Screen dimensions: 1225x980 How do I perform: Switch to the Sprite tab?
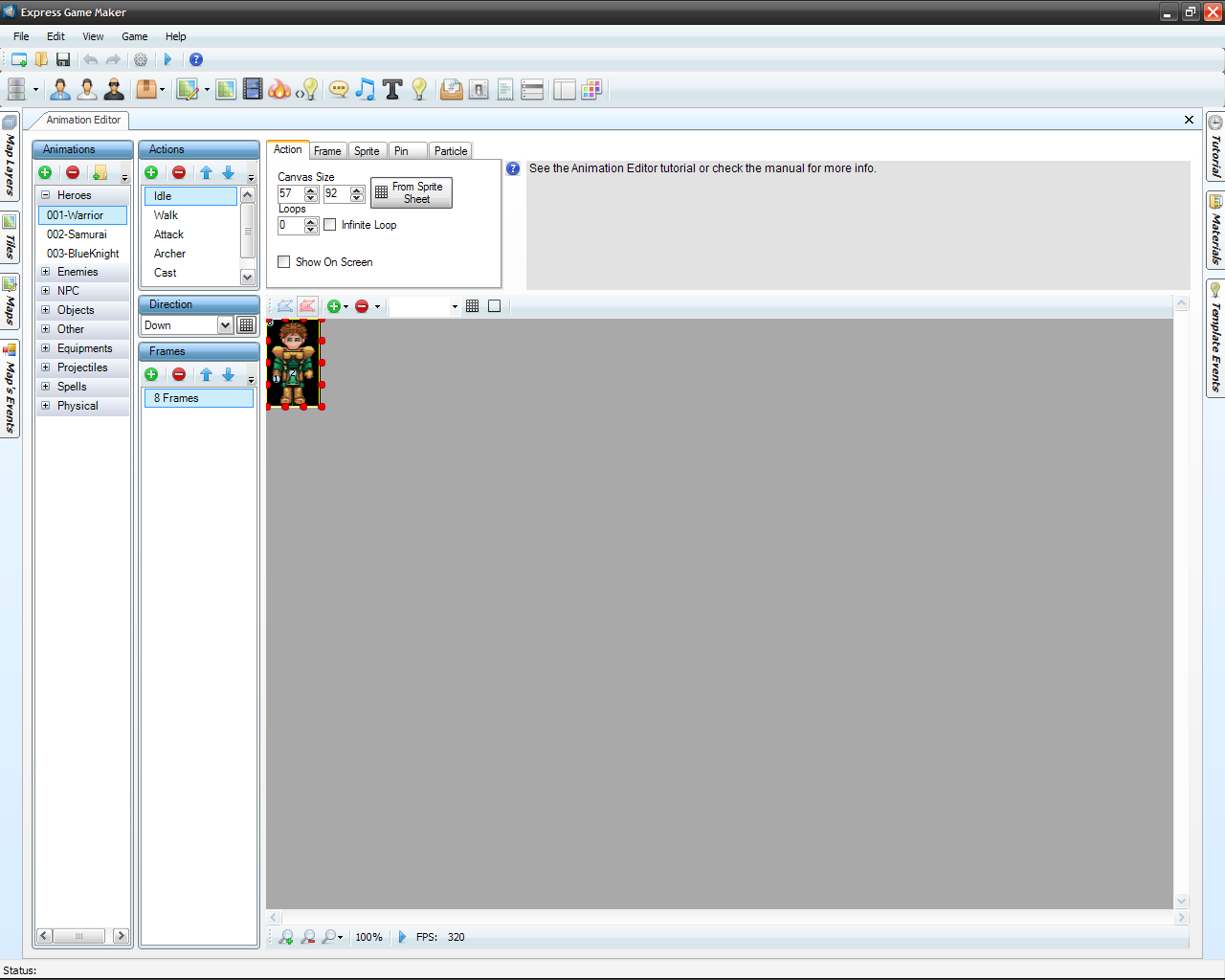367,151
